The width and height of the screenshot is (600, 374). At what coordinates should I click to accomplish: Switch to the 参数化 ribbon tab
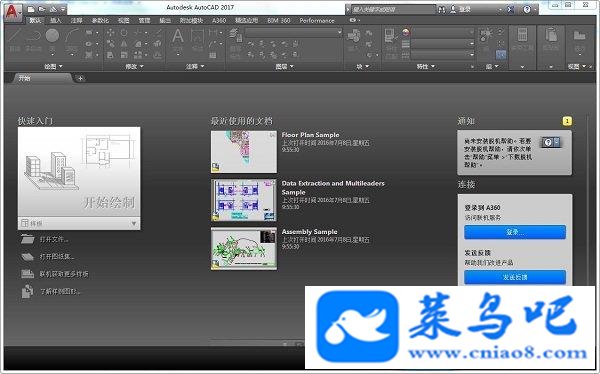(100, 21)
